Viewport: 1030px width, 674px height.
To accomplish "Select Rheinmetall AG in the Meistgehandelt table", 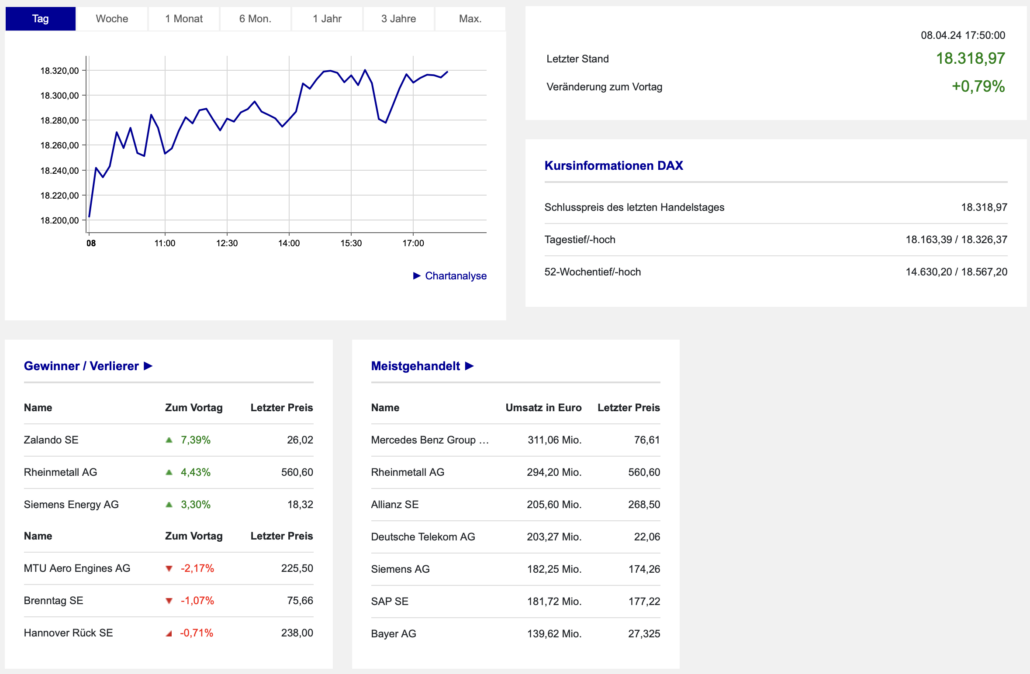I will tap(407, 472).
